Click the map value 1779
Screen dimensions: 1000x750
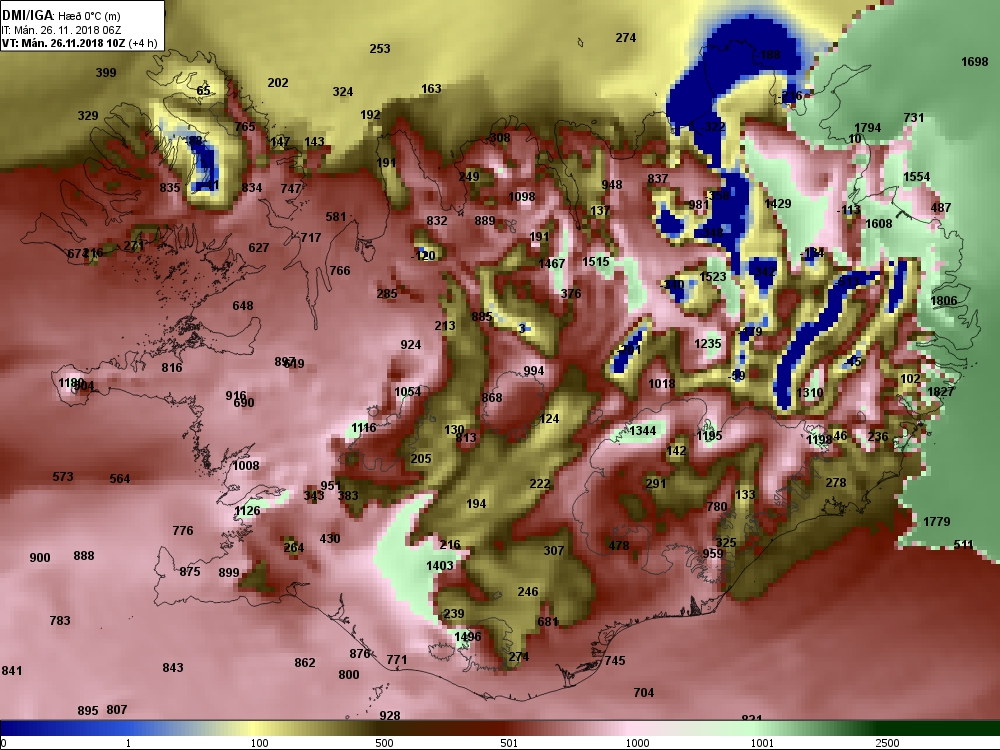tap(936, 522)
